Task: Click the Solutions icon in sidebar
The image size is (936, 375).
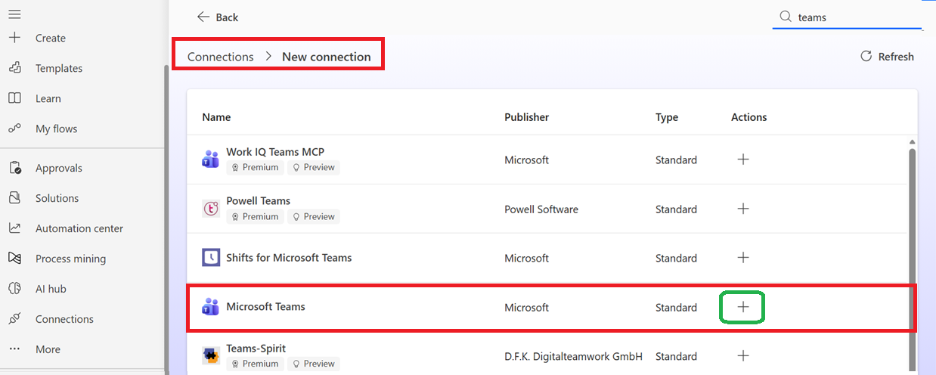Action: (14, 198)
